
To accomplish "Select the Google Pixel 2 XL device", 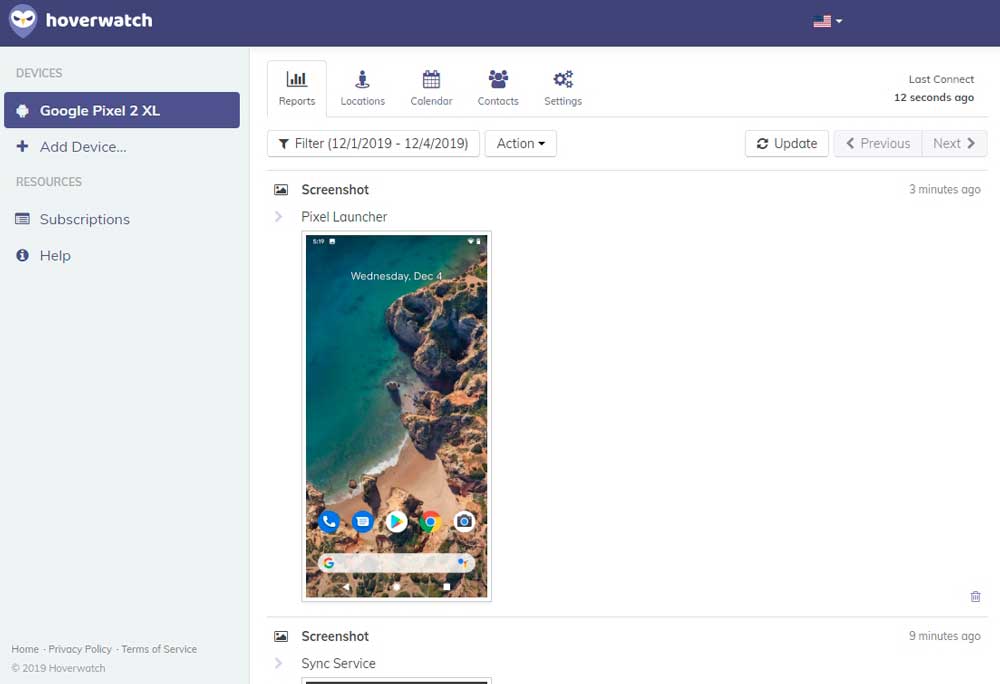I will click(122, 110).
